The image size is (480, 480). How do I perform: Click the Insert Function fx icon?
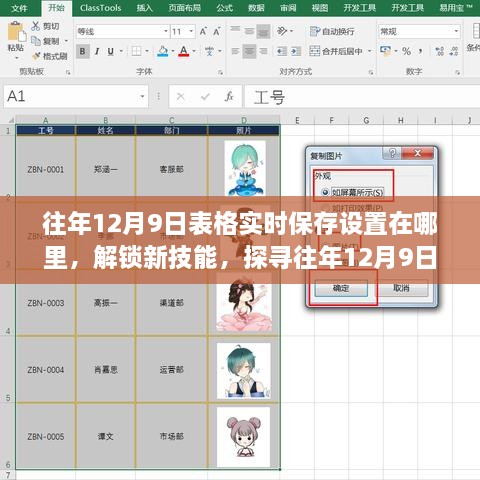point(229,97)
